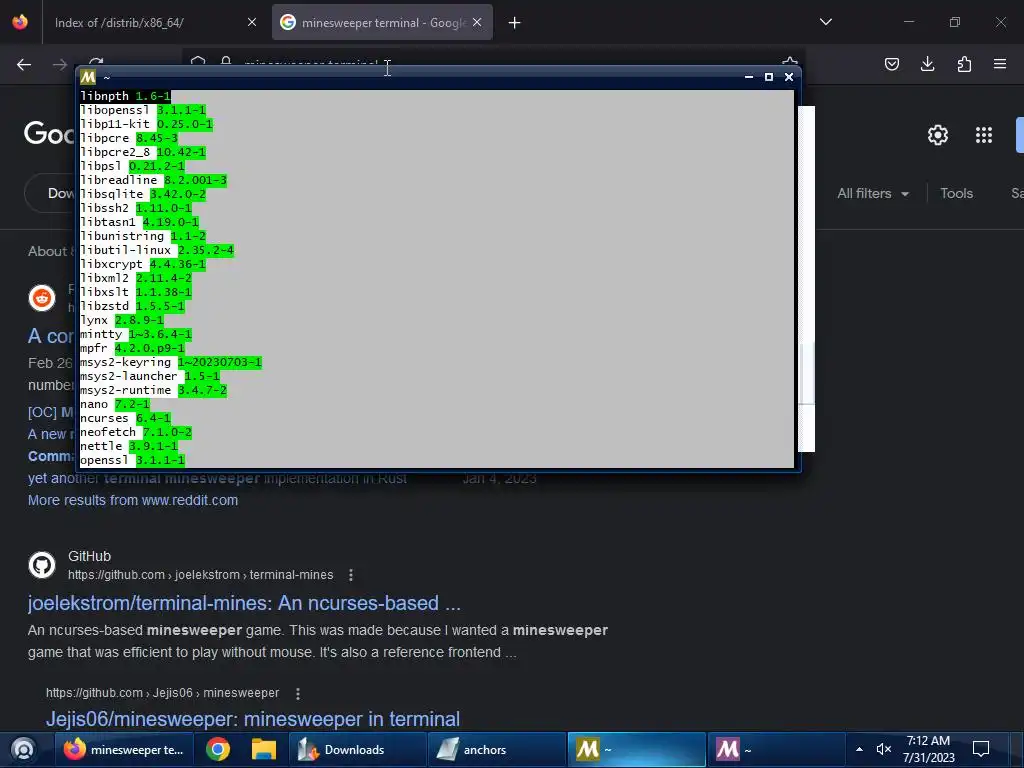This screenshot has width=1024, height=768.
Task: Minimize the mintty terminal window
Action: click(x=749, y=77)
